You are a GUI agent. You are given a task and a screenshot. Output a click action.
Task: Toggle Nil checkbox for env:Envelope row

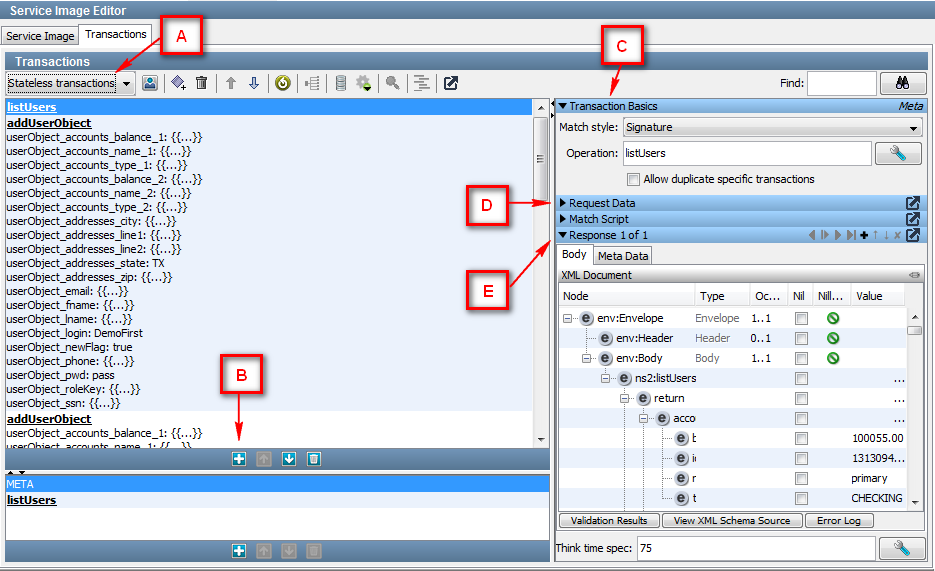pyautogui.click(x=801, y=318)
